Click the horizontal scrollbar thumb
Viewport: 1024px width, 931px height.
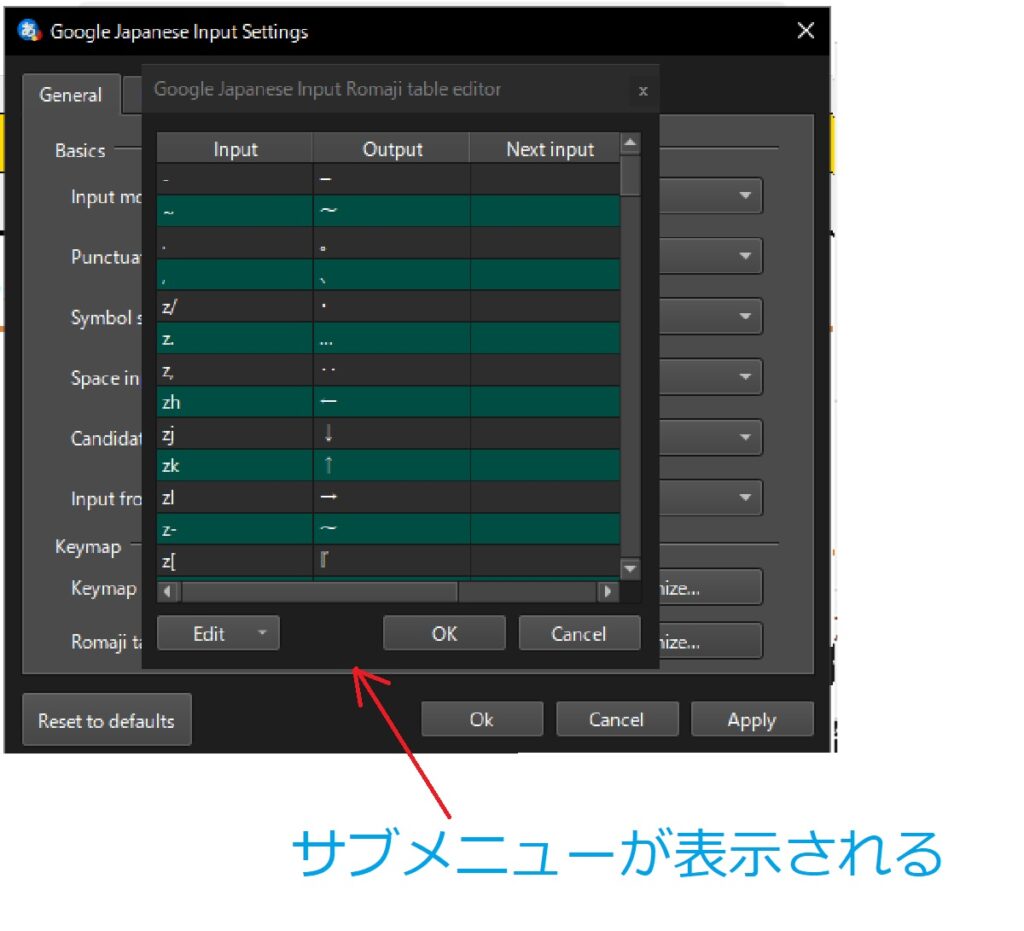pos(320,592)
